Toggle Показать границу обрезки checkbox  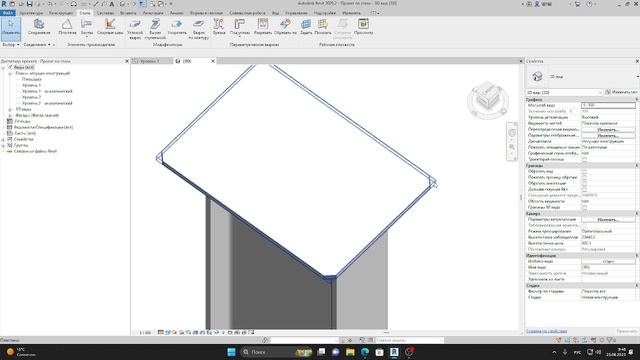click(x=584, y=178)
